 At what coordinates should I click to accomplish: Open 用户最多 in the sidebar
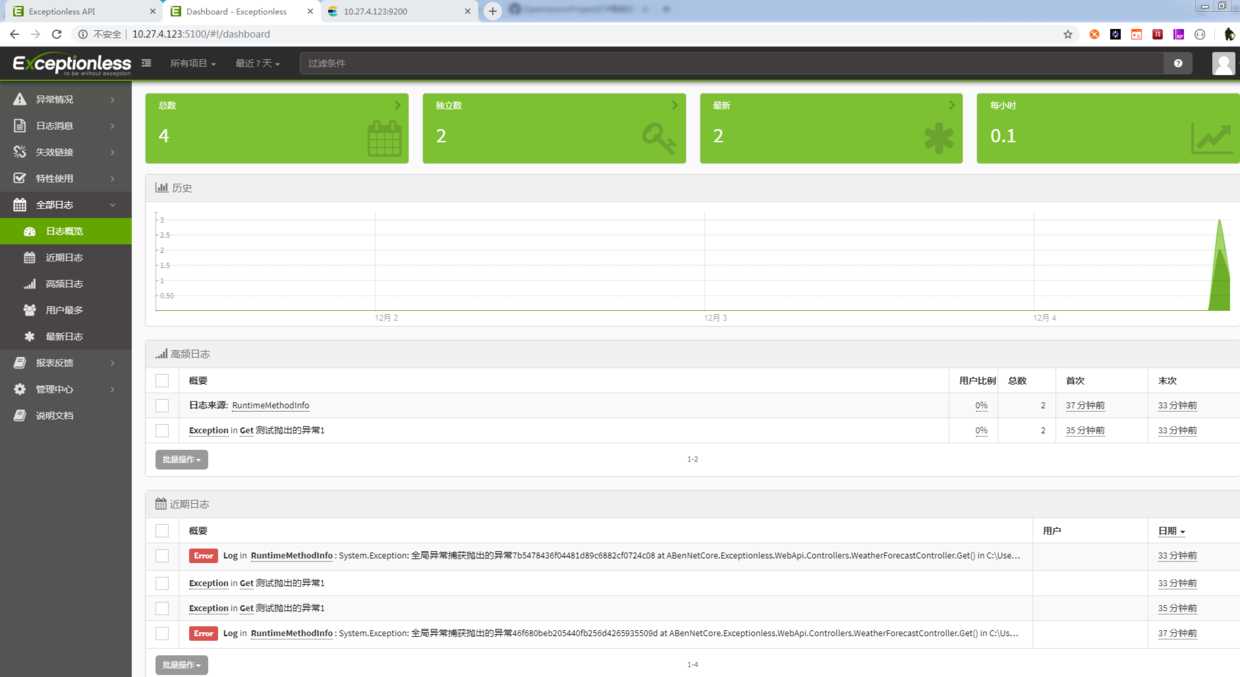[65, 310]
